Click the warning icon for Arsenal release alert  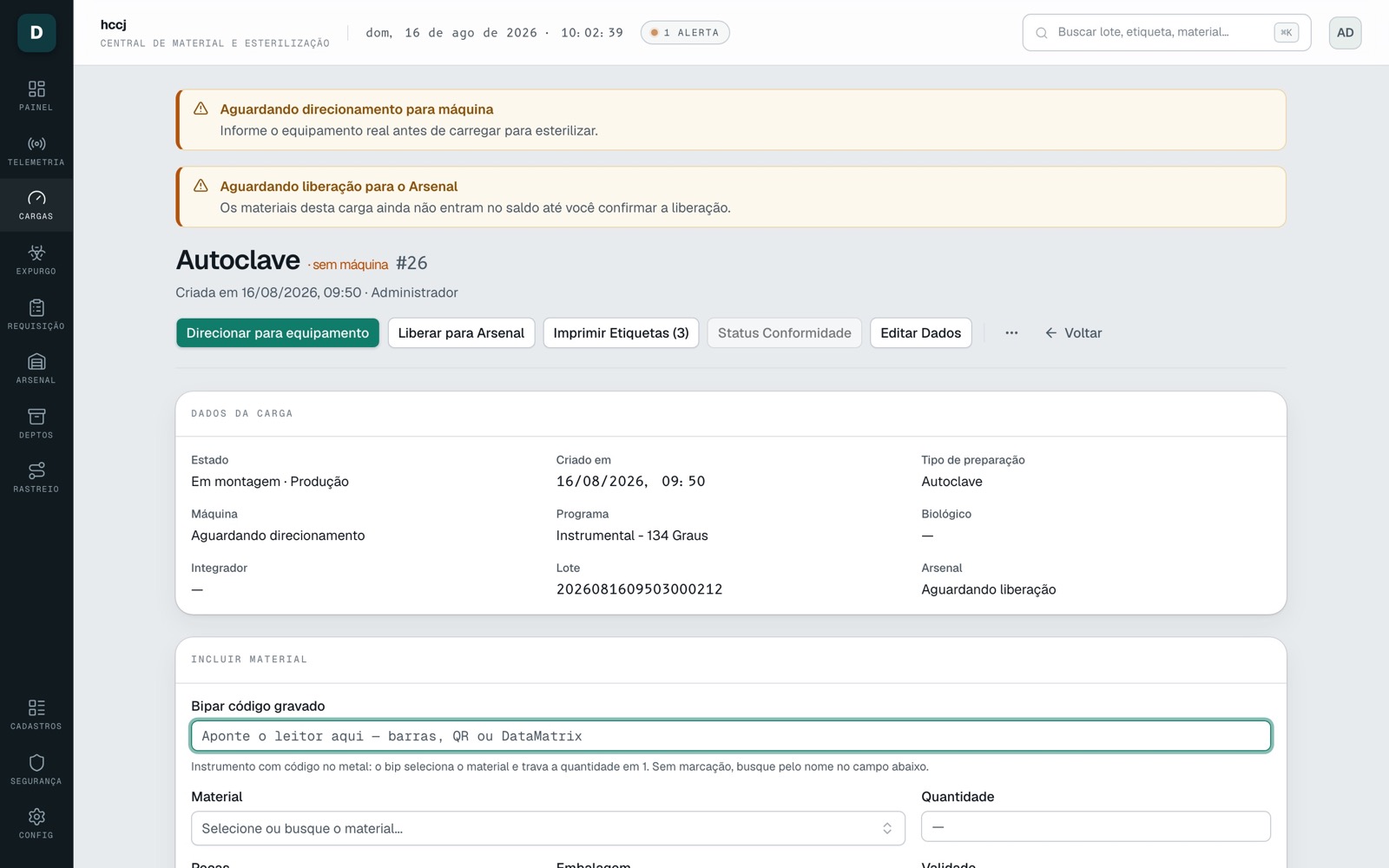(201, 186)
